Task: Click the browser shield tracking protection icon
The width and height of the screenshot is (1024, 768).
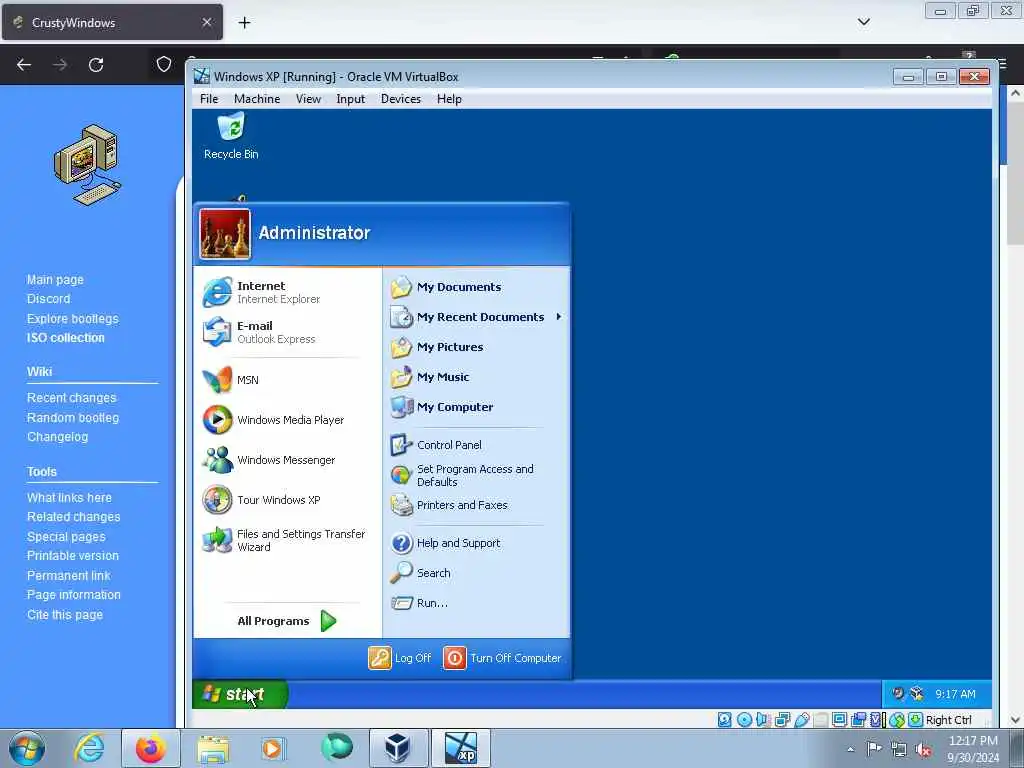Action: (x=164, y=64)
